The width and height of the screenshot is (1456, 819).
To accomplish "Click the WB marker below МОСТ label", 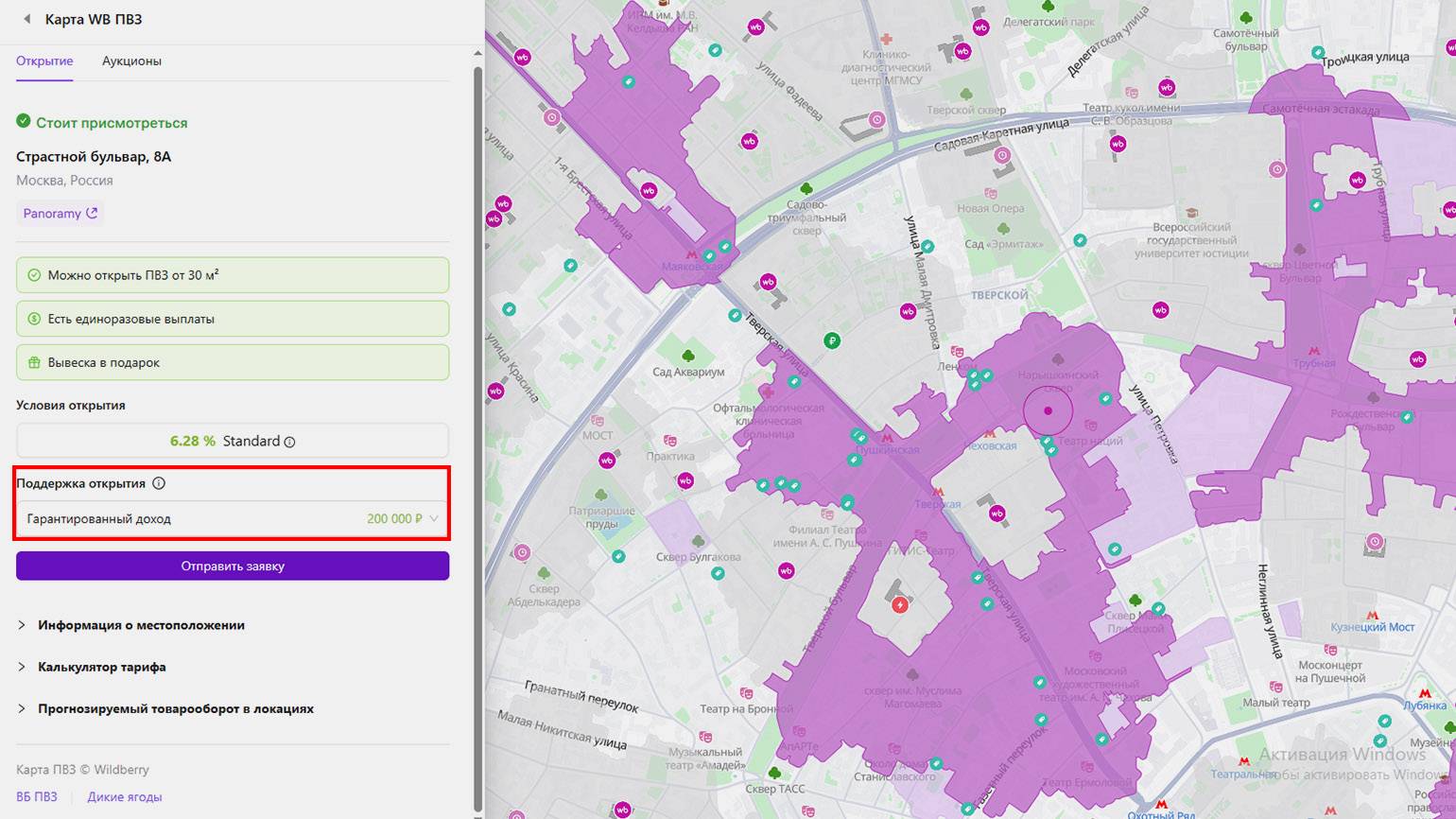I will click(607, 461).
